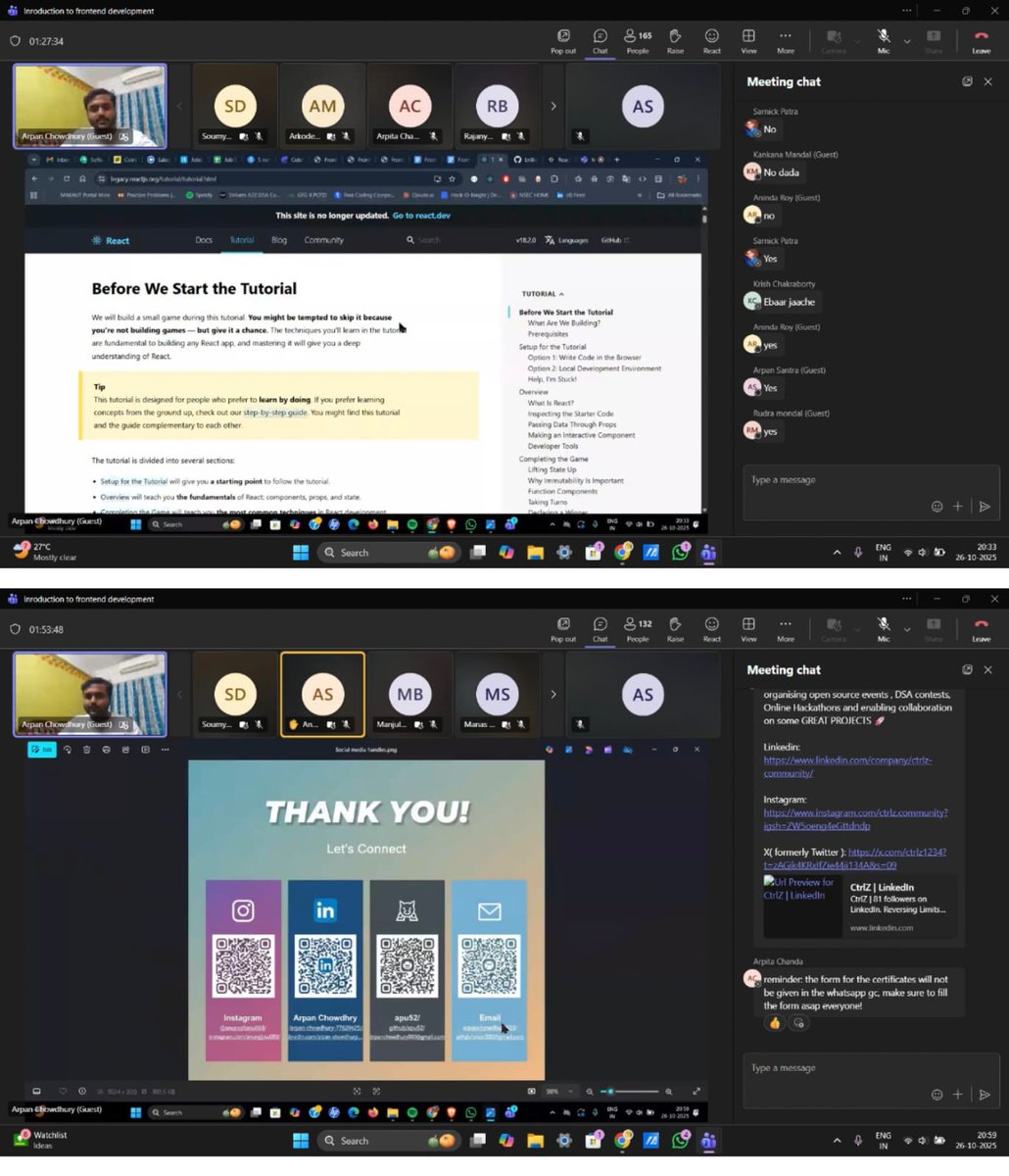This screenshot has height=1176, width=1009.
Task: Open View layout options in the 01:53:48 meeting
Action: 748,629
